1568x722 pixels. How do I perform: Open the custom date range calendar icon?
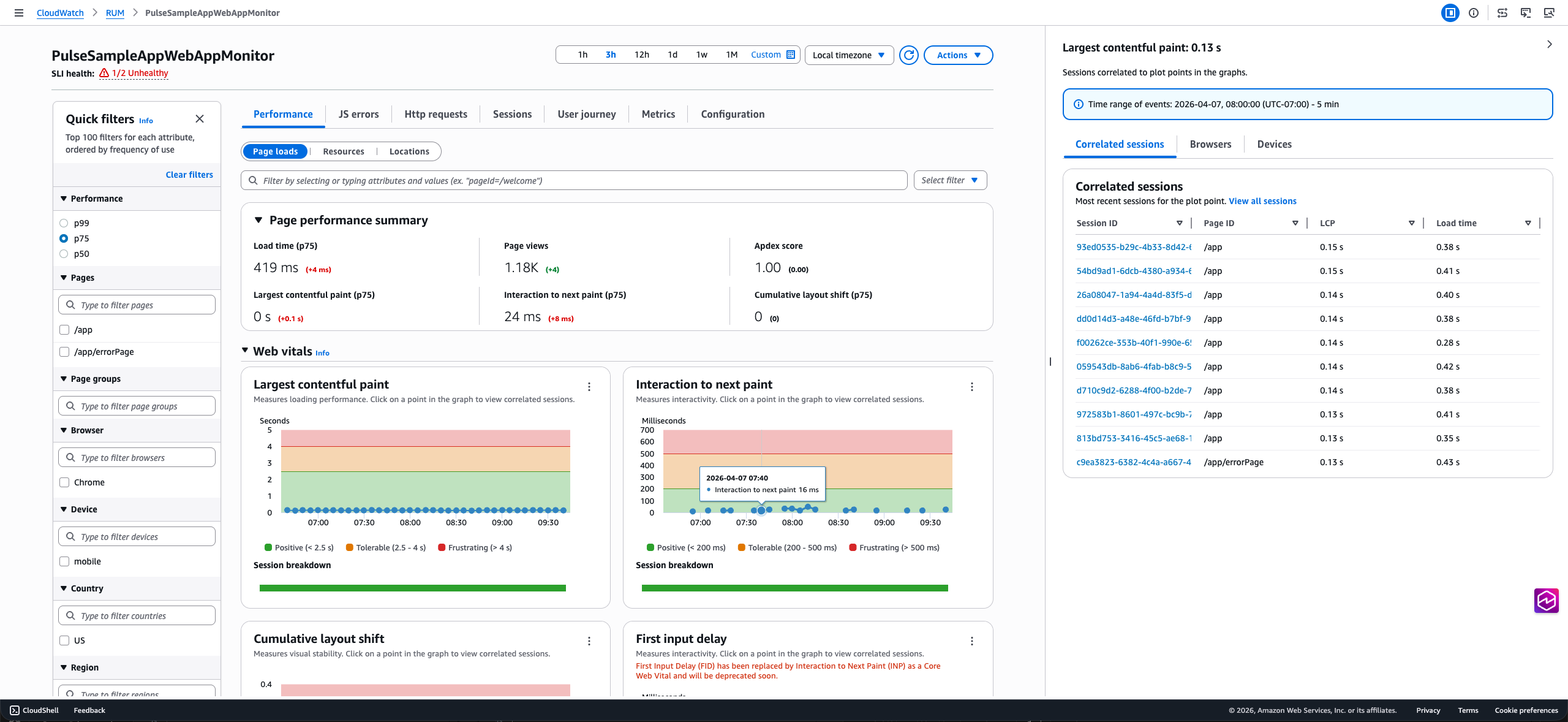[791, 55]
